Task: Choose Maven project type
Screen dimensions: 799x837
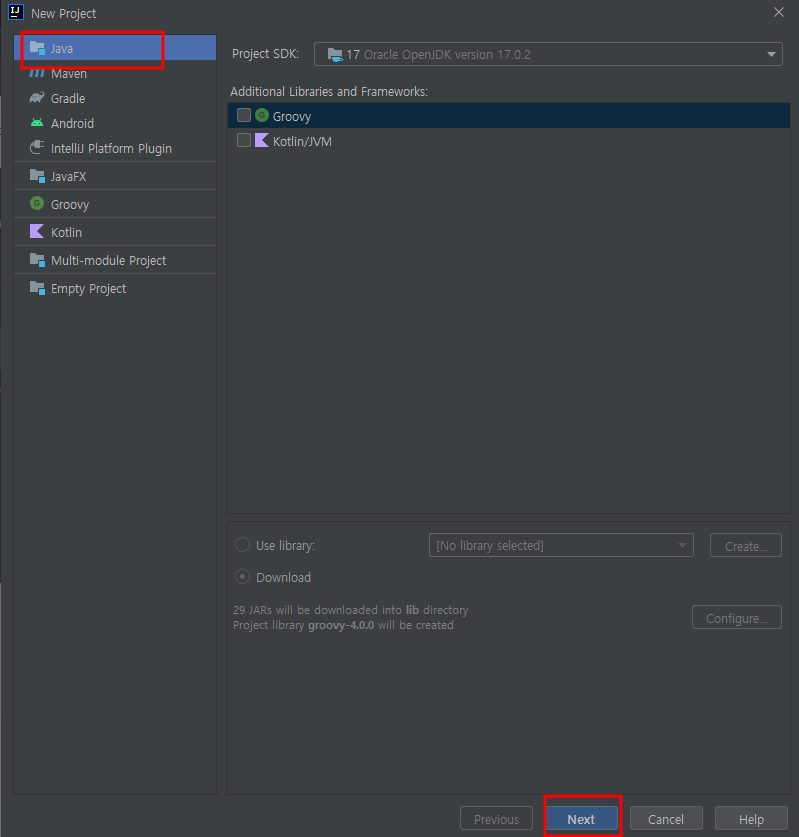Action: 115,73
